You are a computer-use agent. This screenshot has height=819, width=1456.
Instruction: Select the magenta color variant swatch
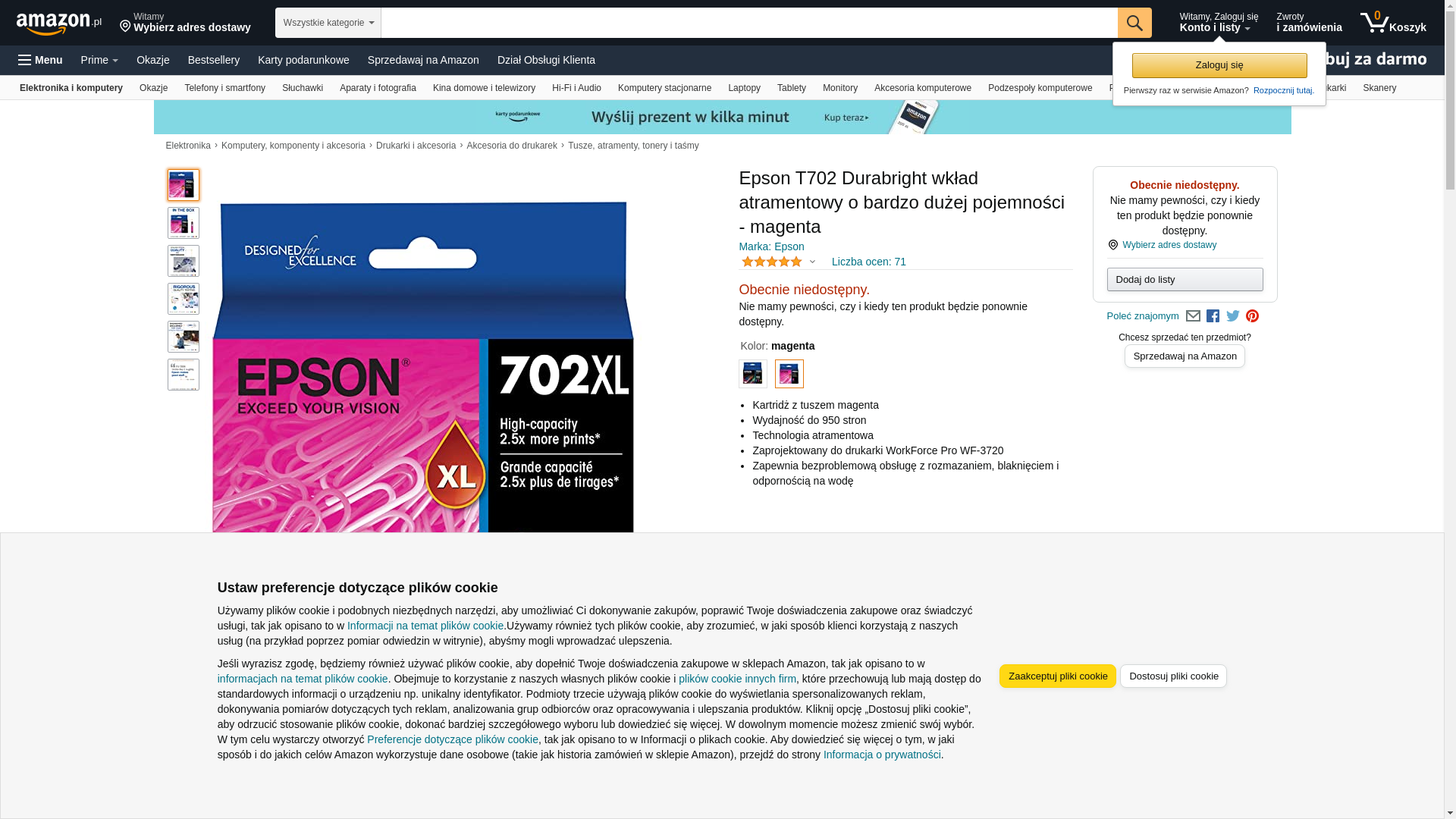click(789, 374)
